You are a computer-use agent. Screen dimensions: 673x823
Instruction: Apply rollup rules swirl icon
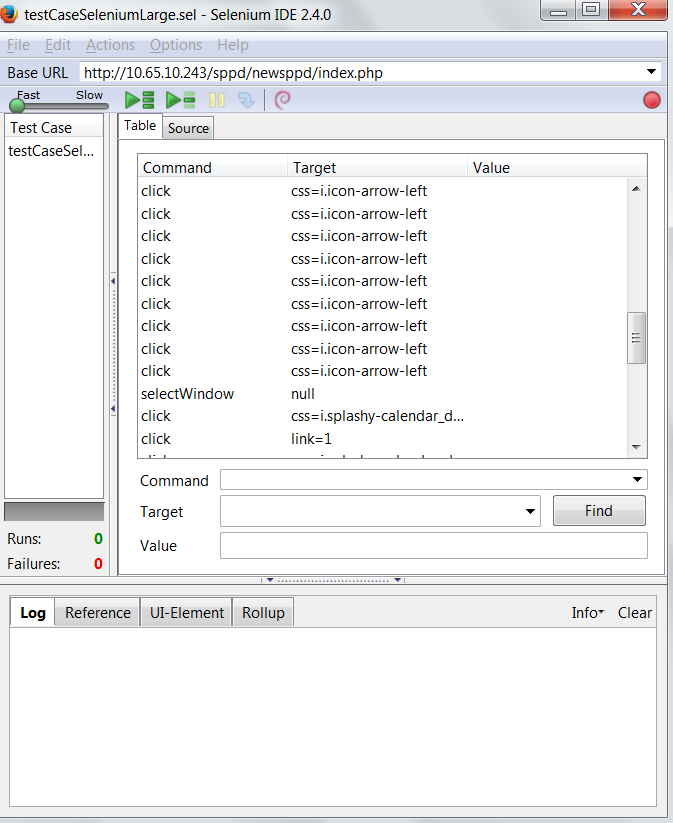point(282,100)
